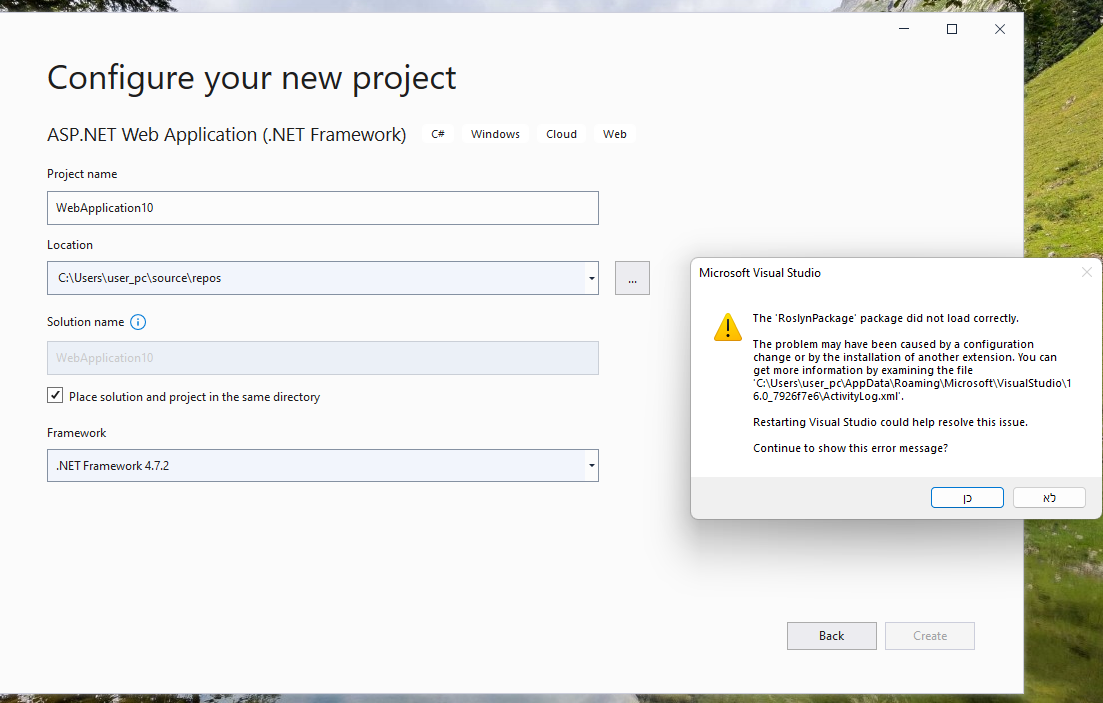
Task: Click the Windows project tag
Action: click(495, 134)
